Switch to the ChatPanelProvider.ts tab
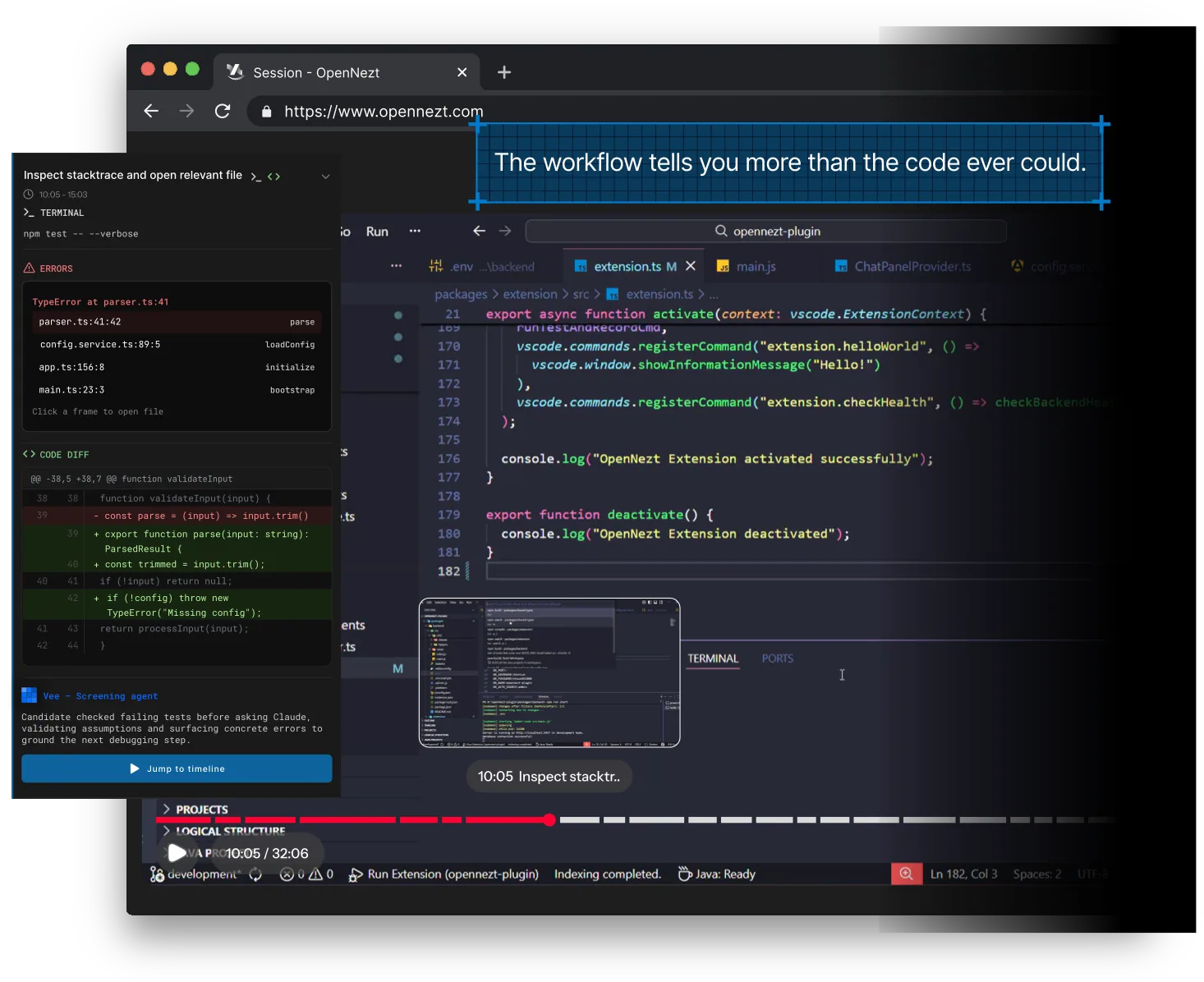The width and height of the screenshot is (1204, 982). [x=903, y=266]
